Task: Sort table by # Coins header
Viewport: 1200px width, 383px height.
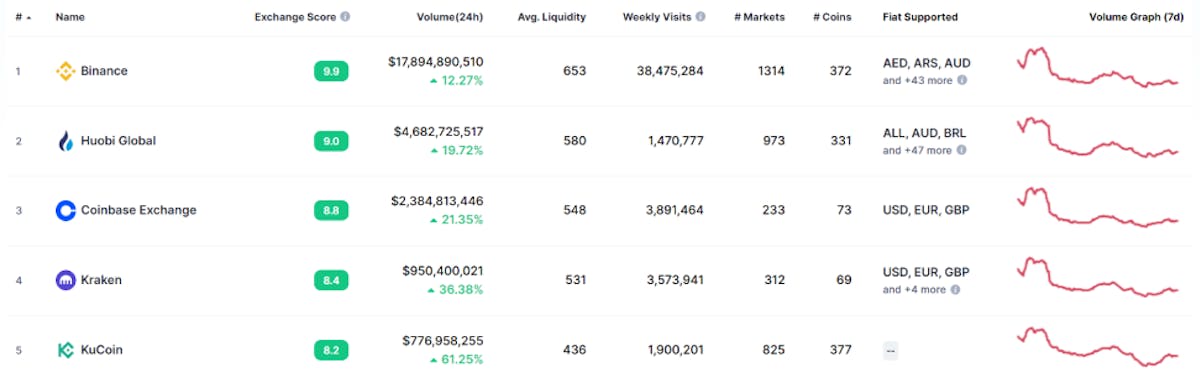Action: click(831, 17)
